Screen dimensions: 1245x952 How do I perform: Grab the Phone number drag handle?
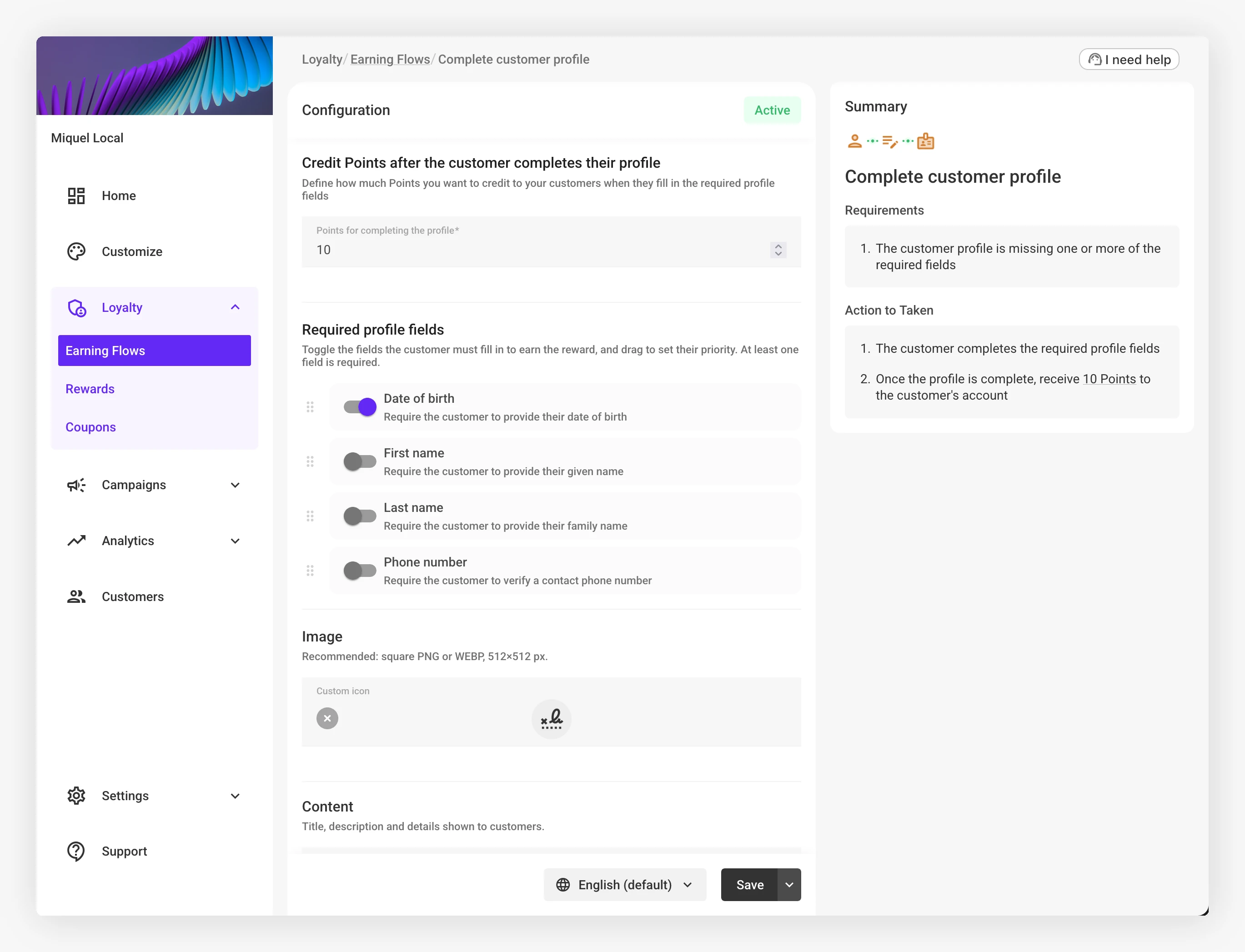coord(310,571)
